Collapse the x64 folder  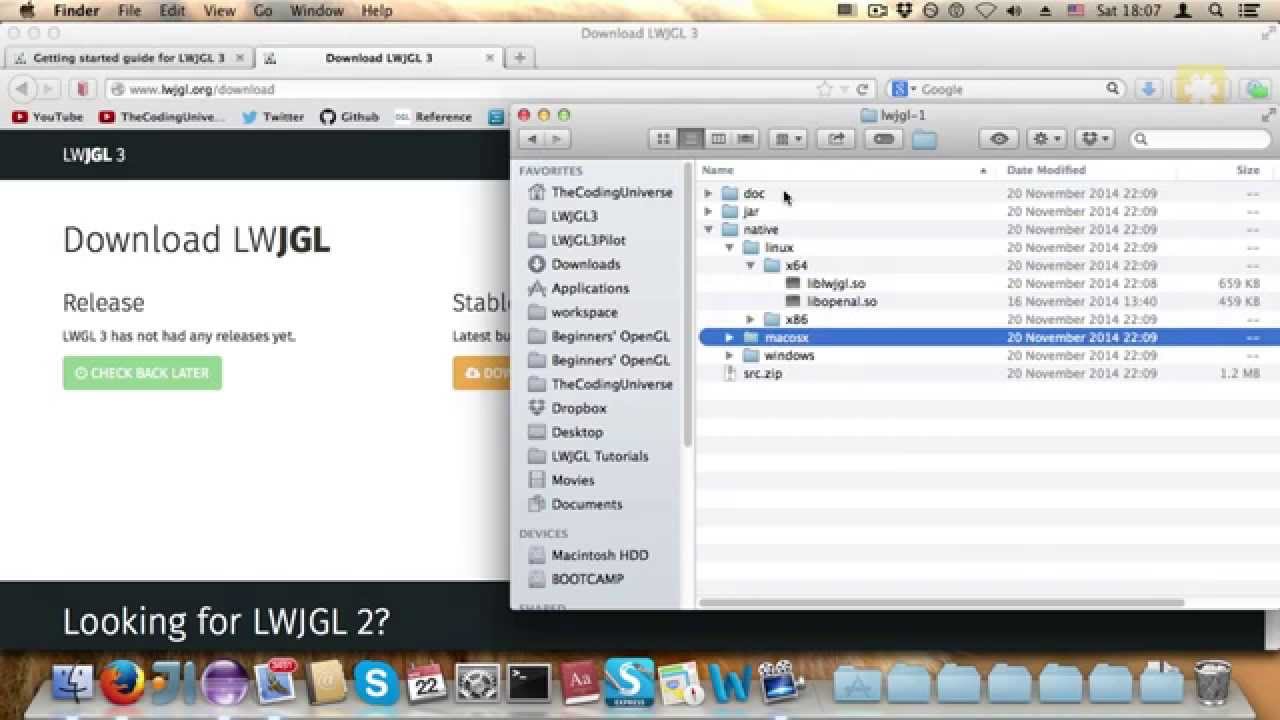(x=750, y=265)
